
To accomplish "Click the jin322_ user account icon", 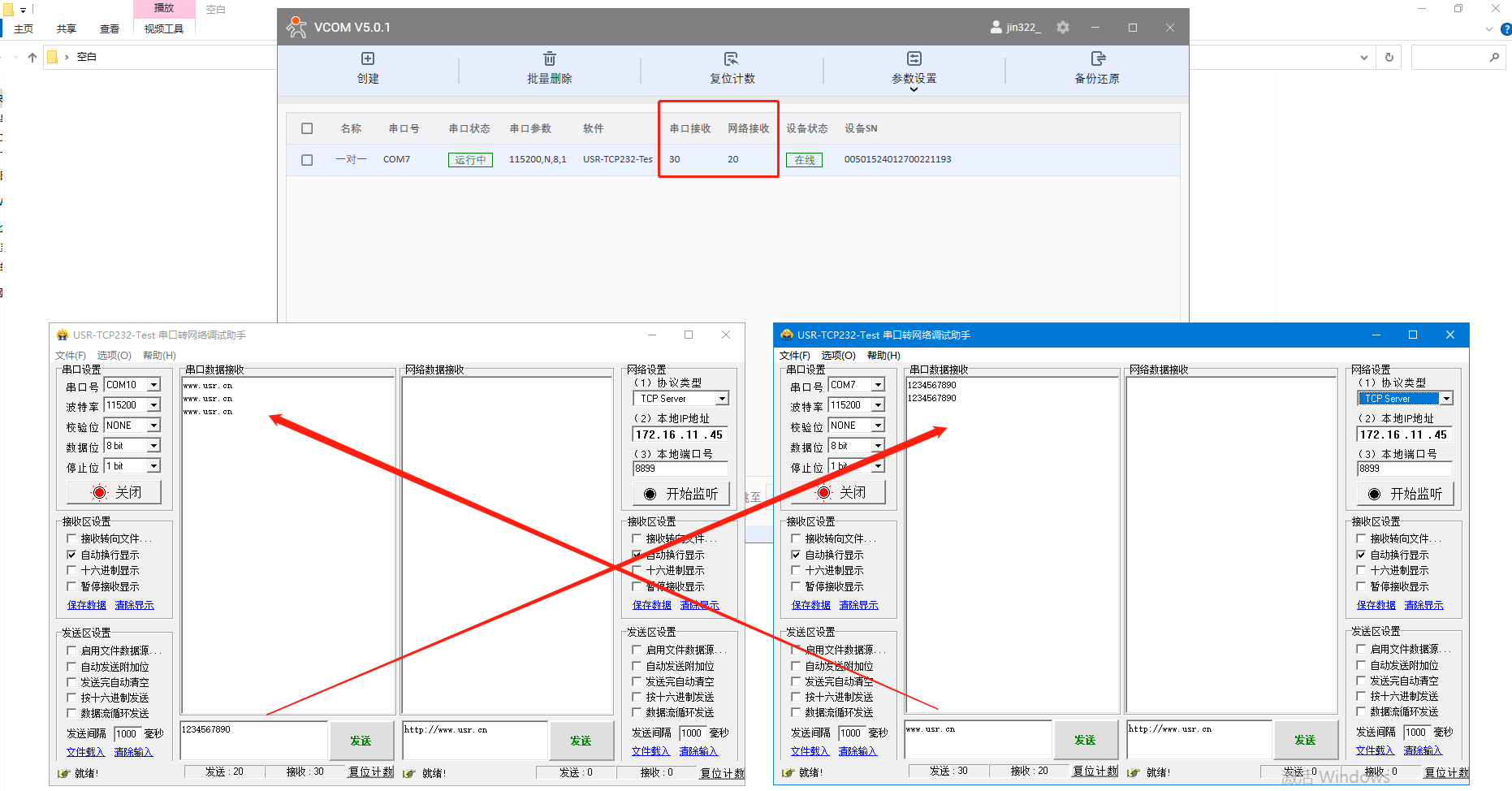I will click(996, 28).
